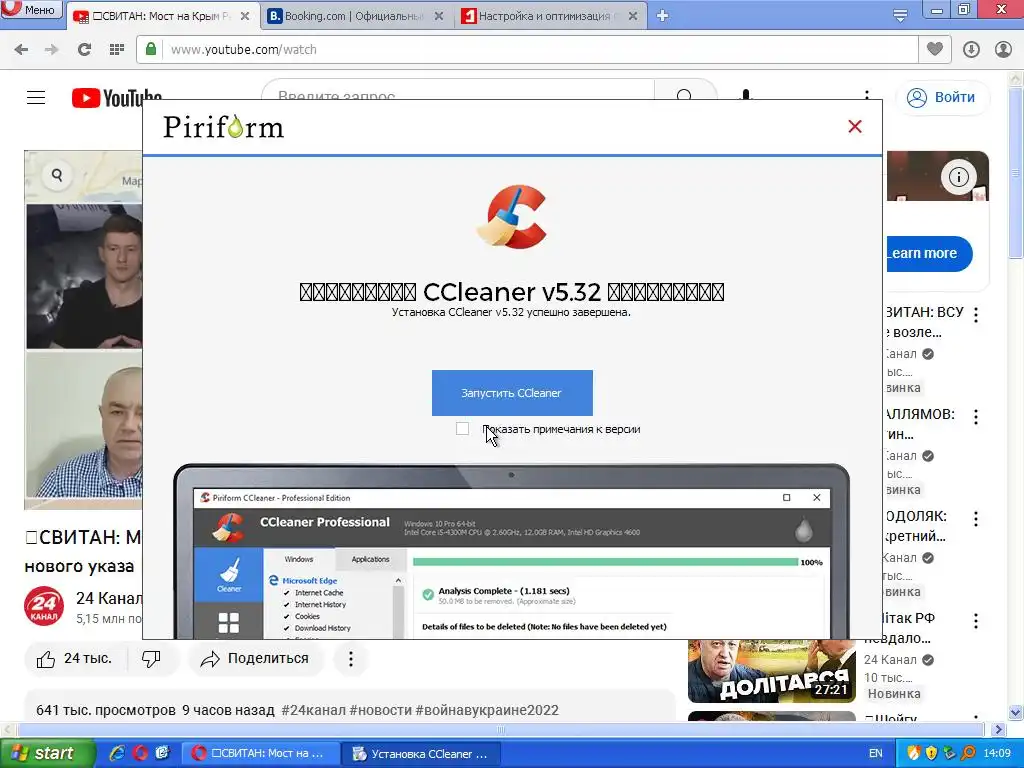
Task: Click the #новости hashtag link
Action: click(x=380, y=710)
